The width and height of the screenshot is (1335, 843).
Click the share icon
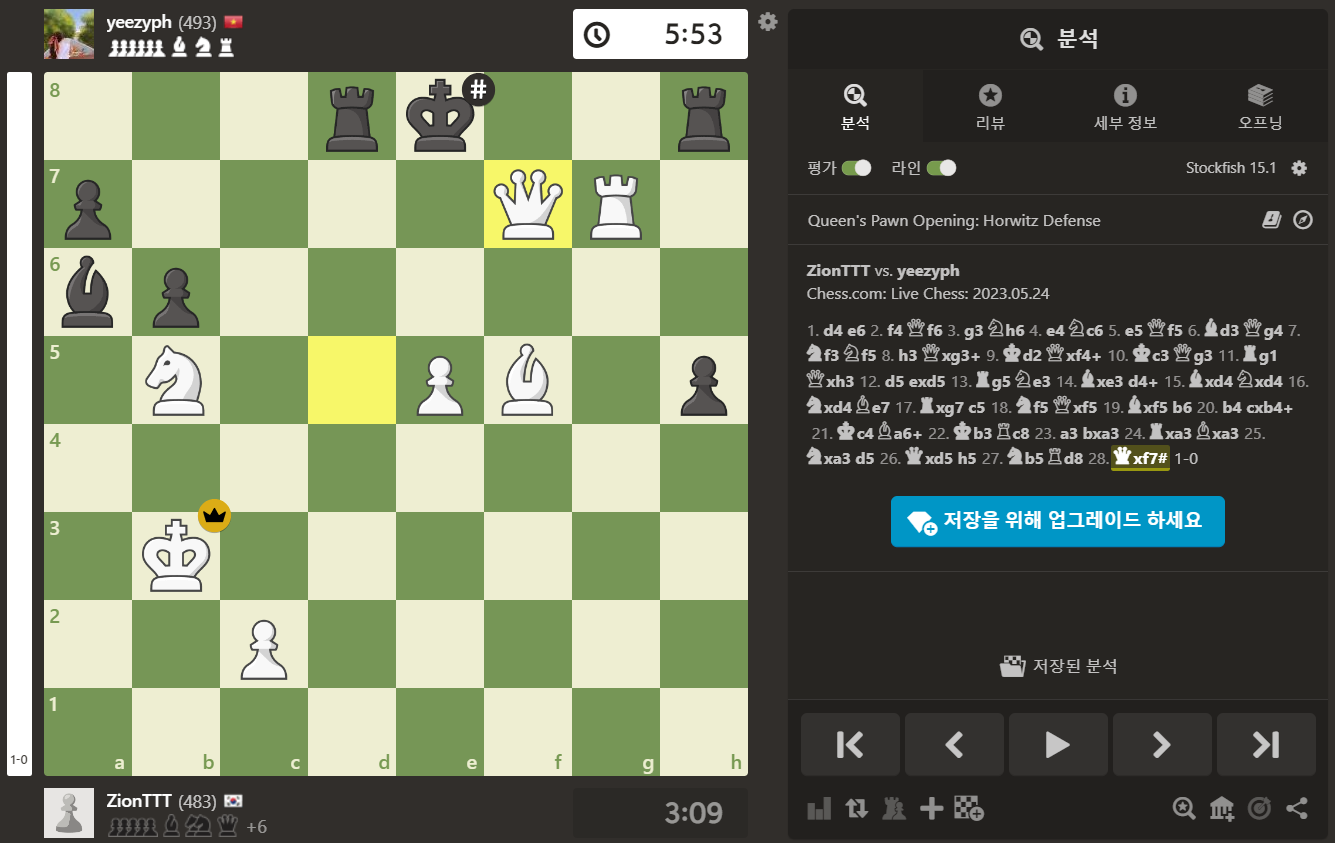(x=1297, y=808)
